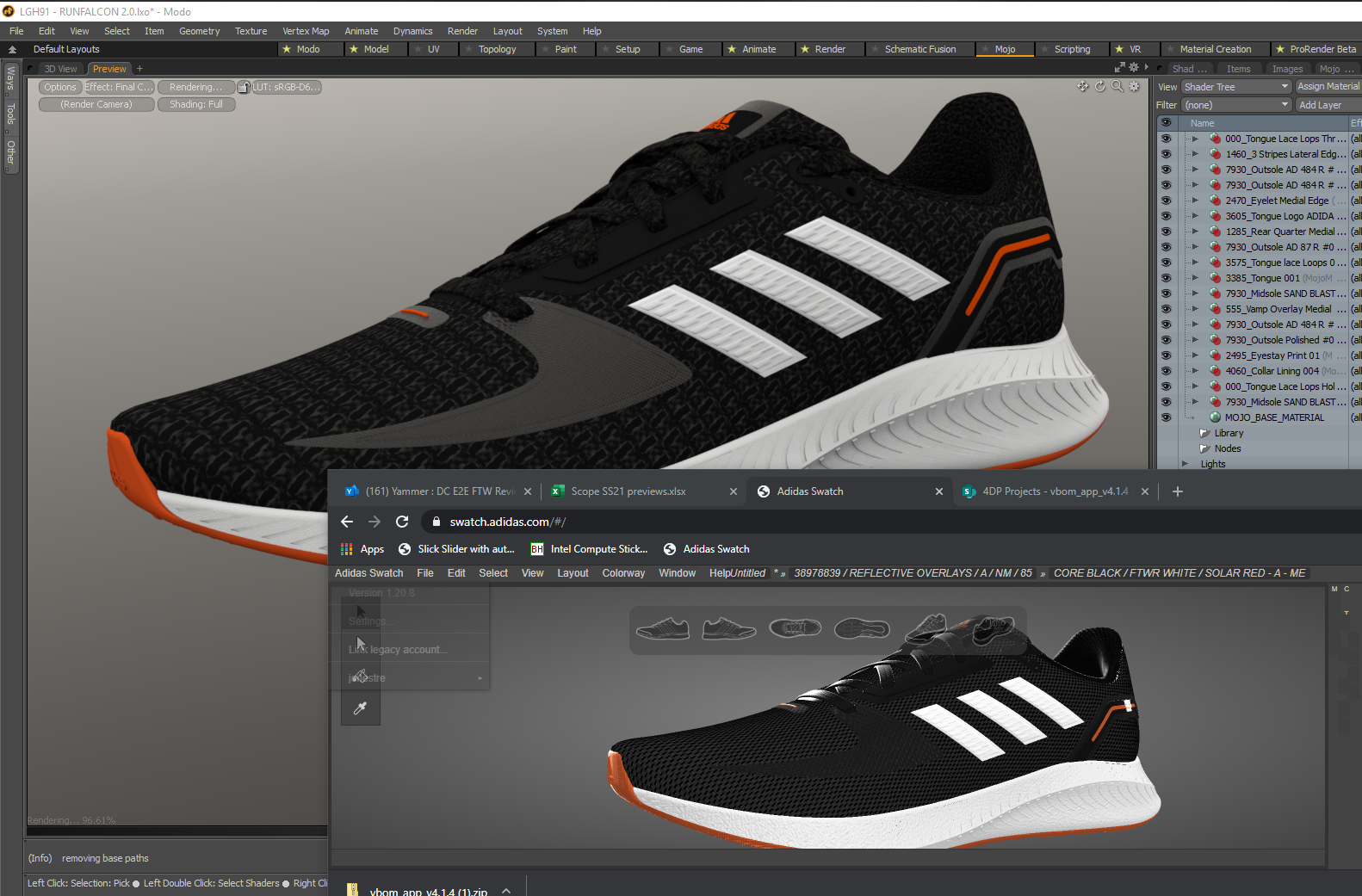The image size is (1362, 896).
Task: Click the LUT lock icon in preview
Action: [x=244, y=87]
